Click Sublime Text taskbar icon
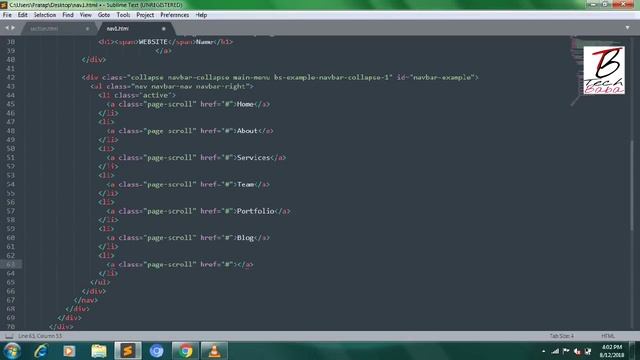 point(127,351)
